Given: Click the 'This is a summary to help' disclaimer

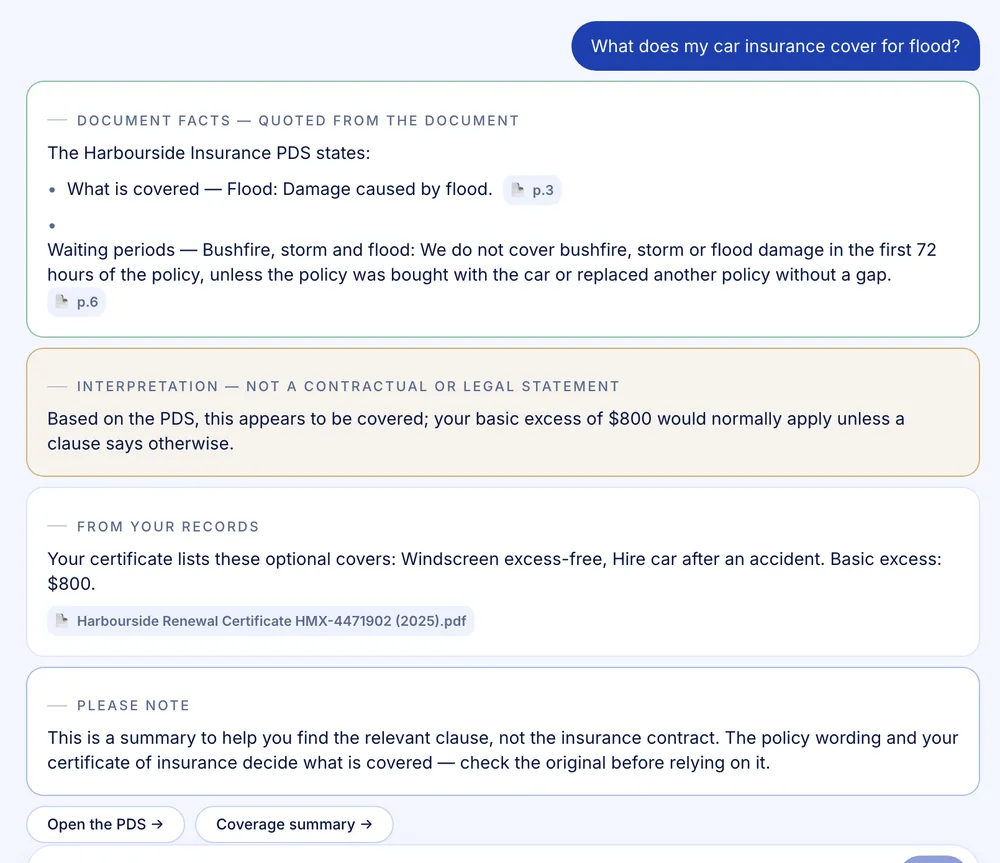Looking at the screenshot, I should coord(503,750).
